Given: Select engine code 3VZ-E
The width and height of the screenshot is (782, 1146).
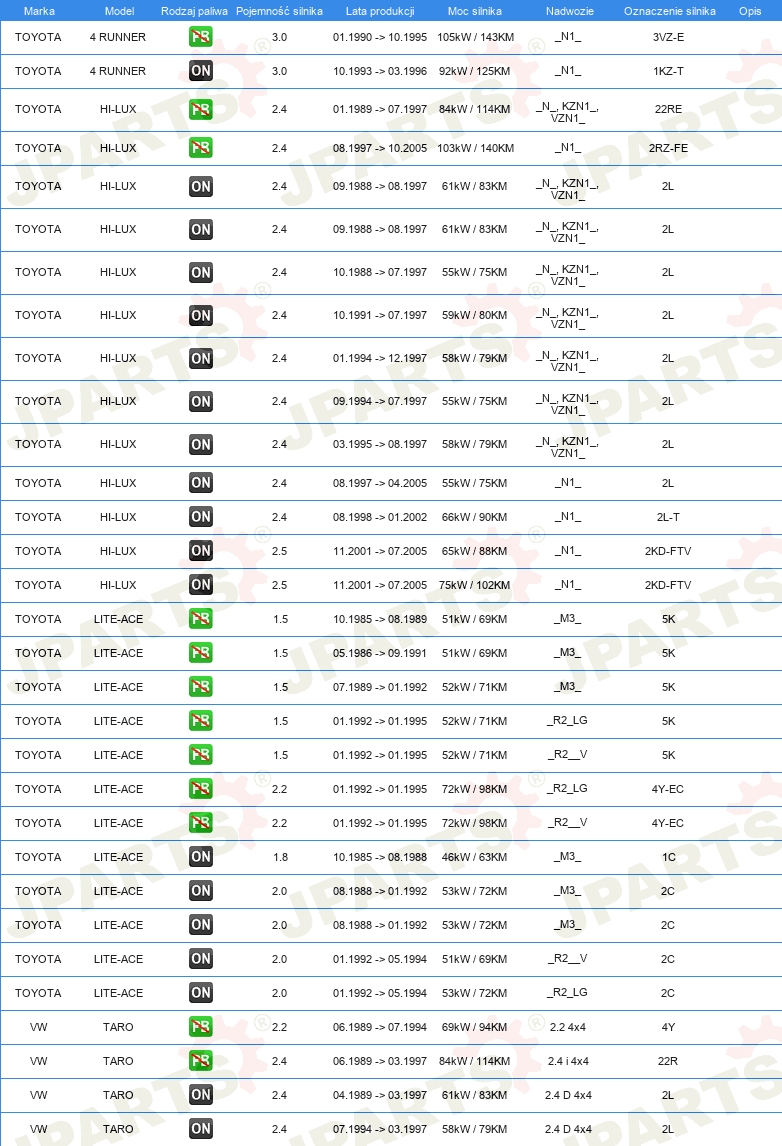Looking at the screenshot, I should tap(668, 37).
